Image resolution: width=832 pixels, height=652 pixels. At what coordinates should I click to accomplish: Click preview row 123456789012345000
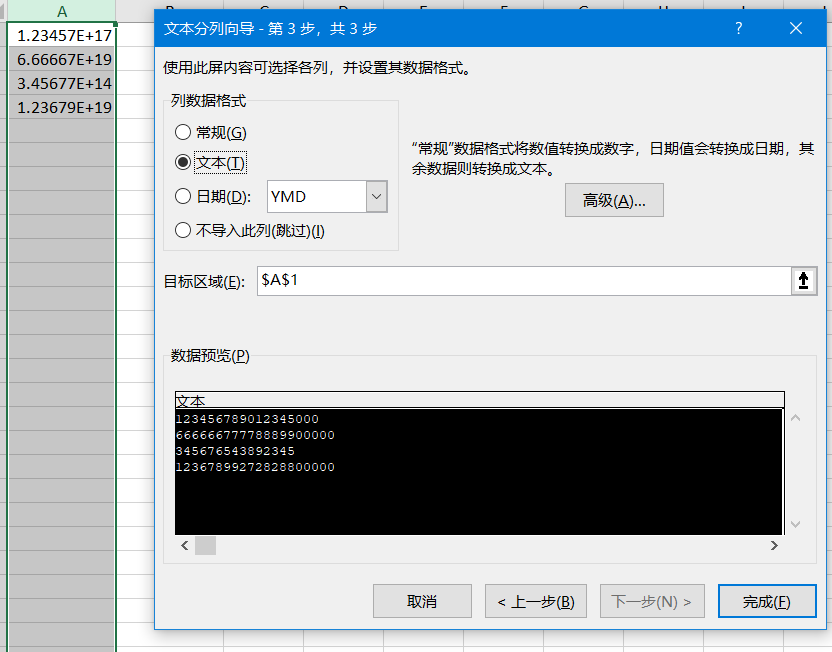point(247,419)
